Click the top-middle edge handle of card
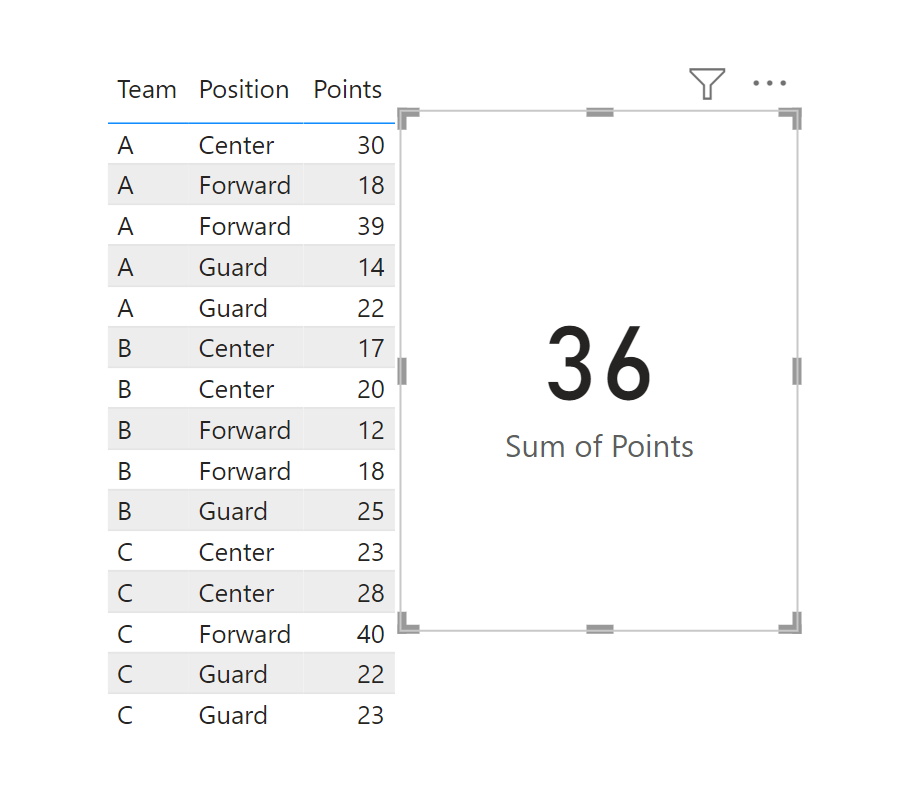The width and height of the screenshot is (918, 794). pyautogui.click(x=600, y=112)
